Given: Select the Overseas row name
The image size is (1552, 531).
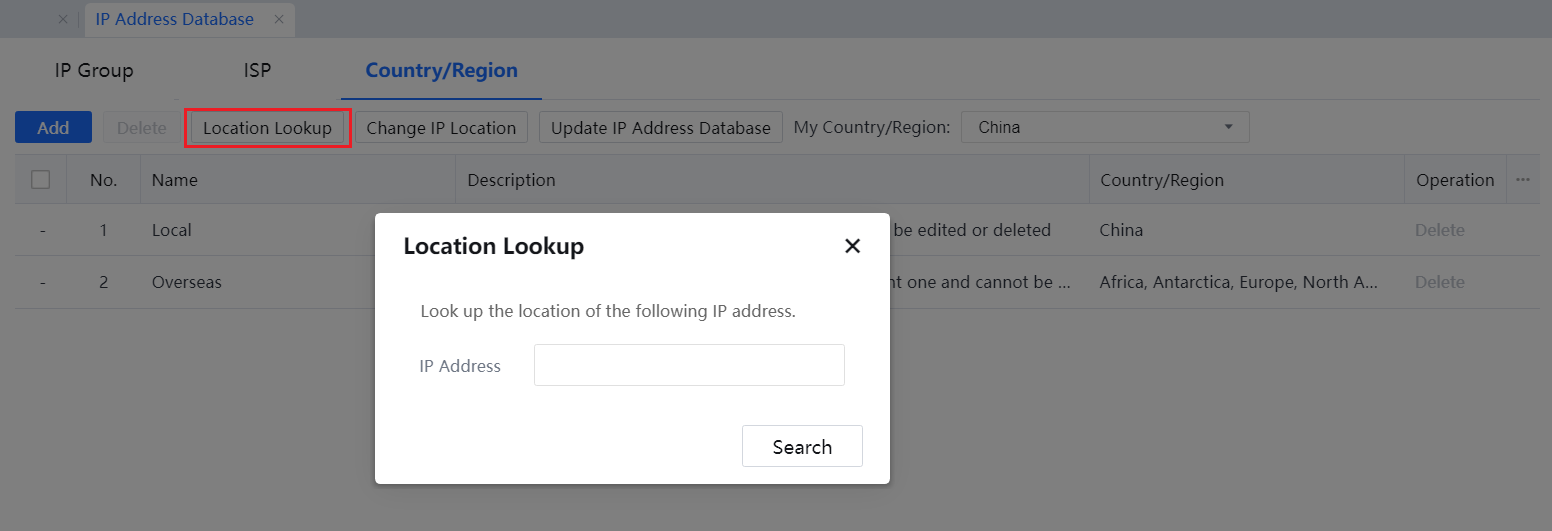Looking at the screenshot, I should click(x=187, y=282).
